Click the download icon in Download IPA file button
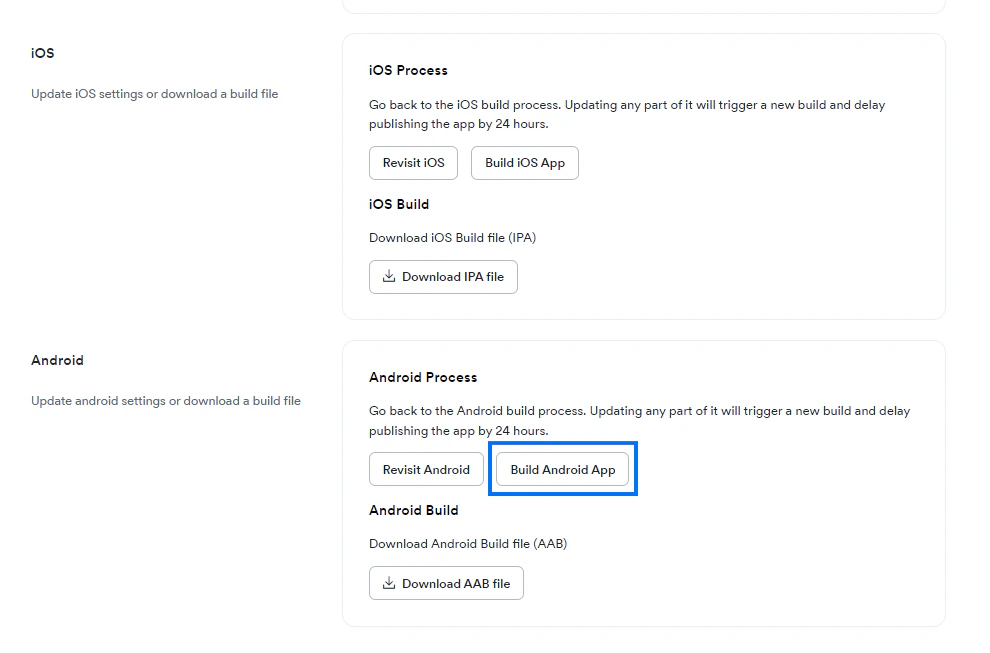The image size is (990, 653). (x=388, y=276)
